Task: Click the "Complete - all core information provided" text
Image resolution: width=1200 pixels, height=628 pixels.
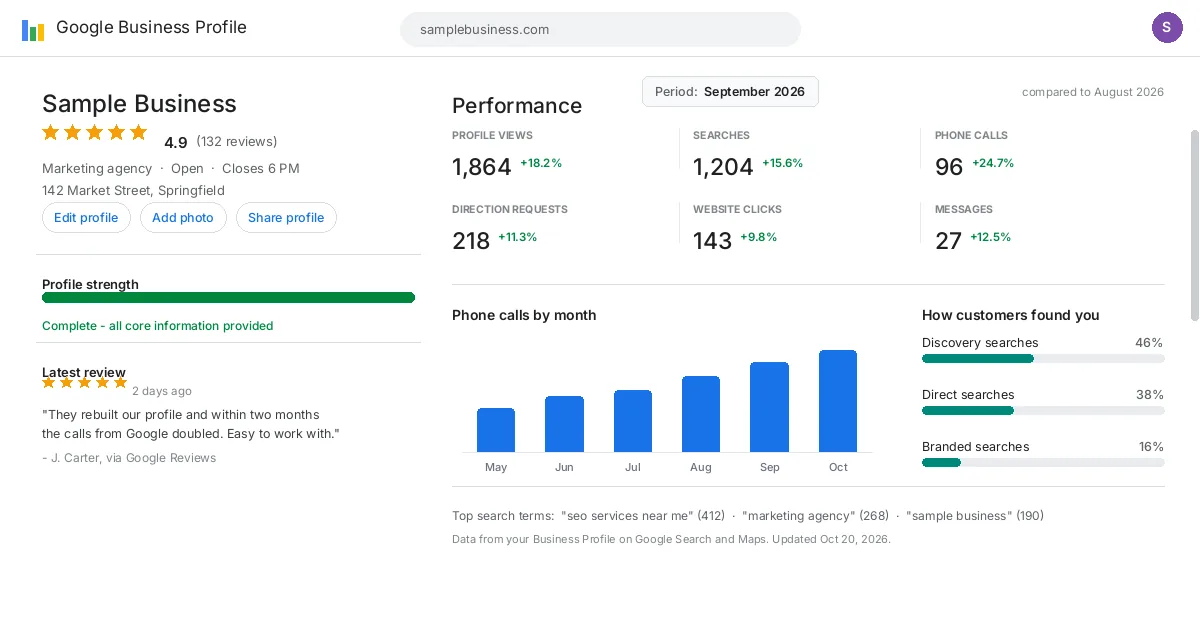Action: [157, 326]
